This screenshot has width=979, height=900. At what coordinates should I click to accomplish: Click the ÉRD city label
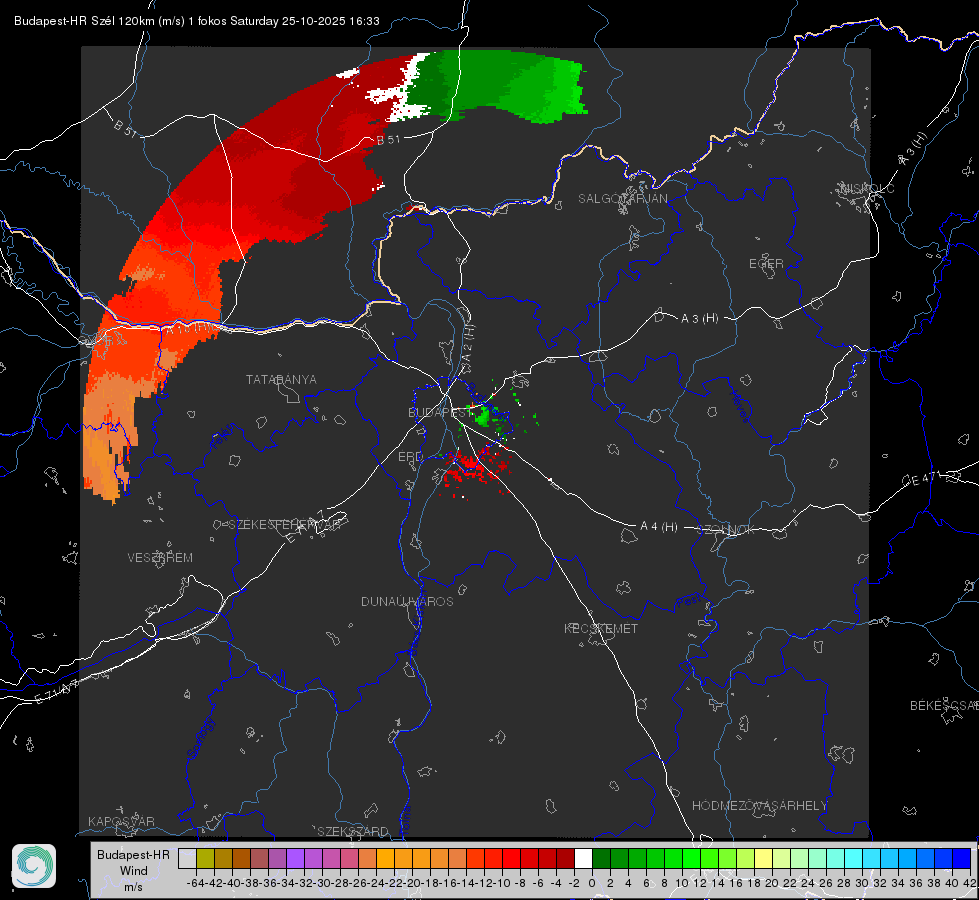[410, 457]
